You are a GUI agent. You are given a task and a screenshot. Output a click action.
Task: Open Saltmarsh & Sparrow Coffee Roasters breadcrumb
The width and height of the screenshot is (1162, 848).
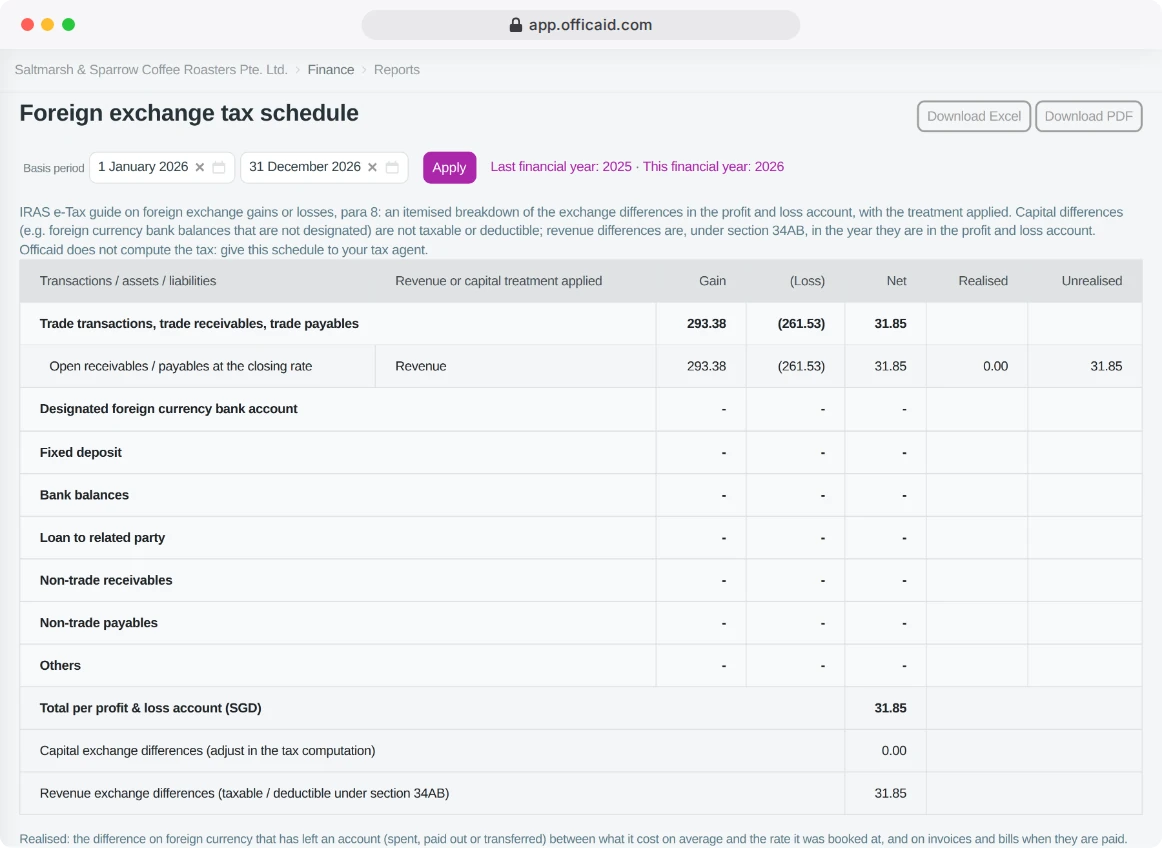coord(151,70)
